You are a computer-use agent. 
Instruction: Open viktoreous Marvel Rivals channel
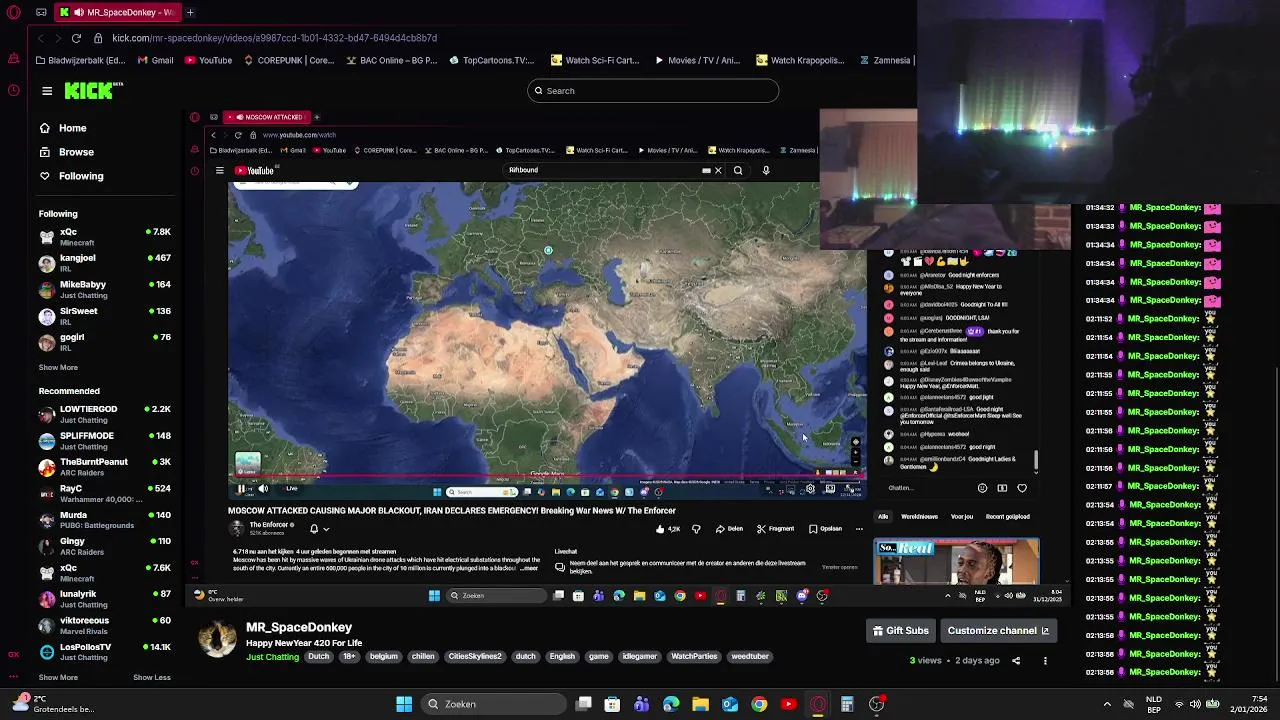click(105, 625)
